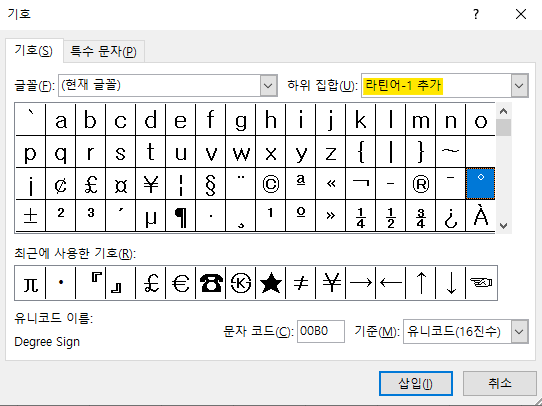Choose the registered ® symbol
This screenshot has height=406, width=542.
pos(421,183)
